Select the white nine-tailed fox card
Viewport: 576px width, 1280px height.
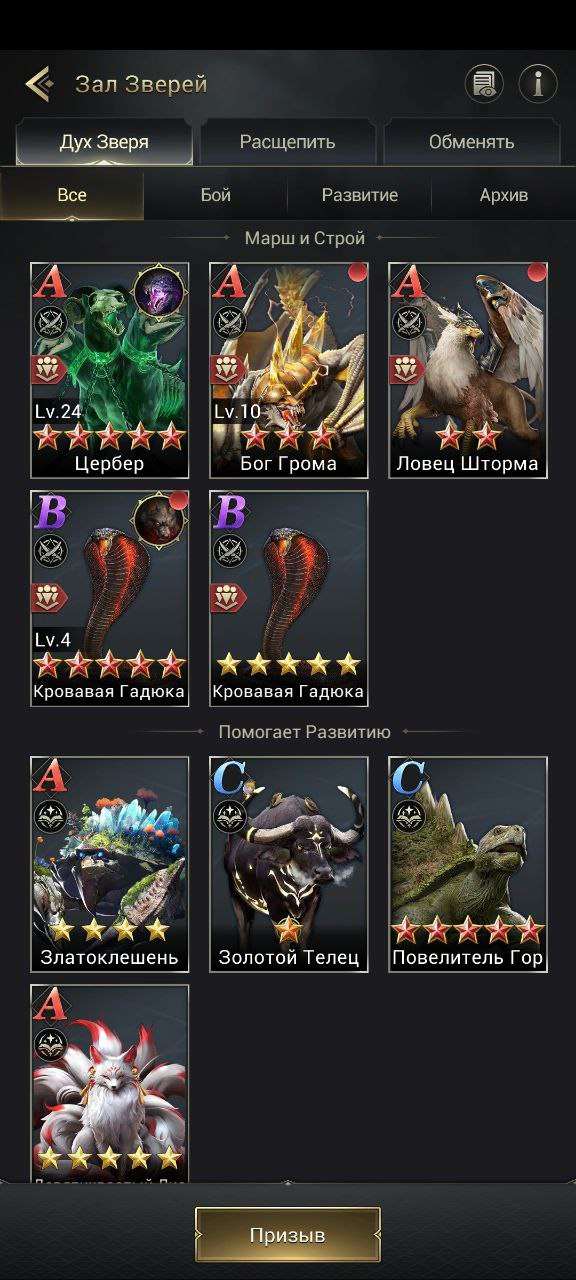tap(110, 1082)
